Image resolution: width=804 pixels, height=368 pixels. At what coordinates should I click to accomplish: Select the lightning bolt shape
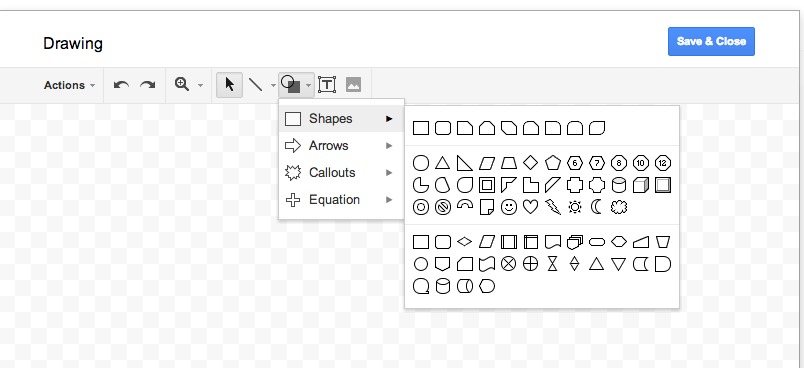tap(552, 207)
